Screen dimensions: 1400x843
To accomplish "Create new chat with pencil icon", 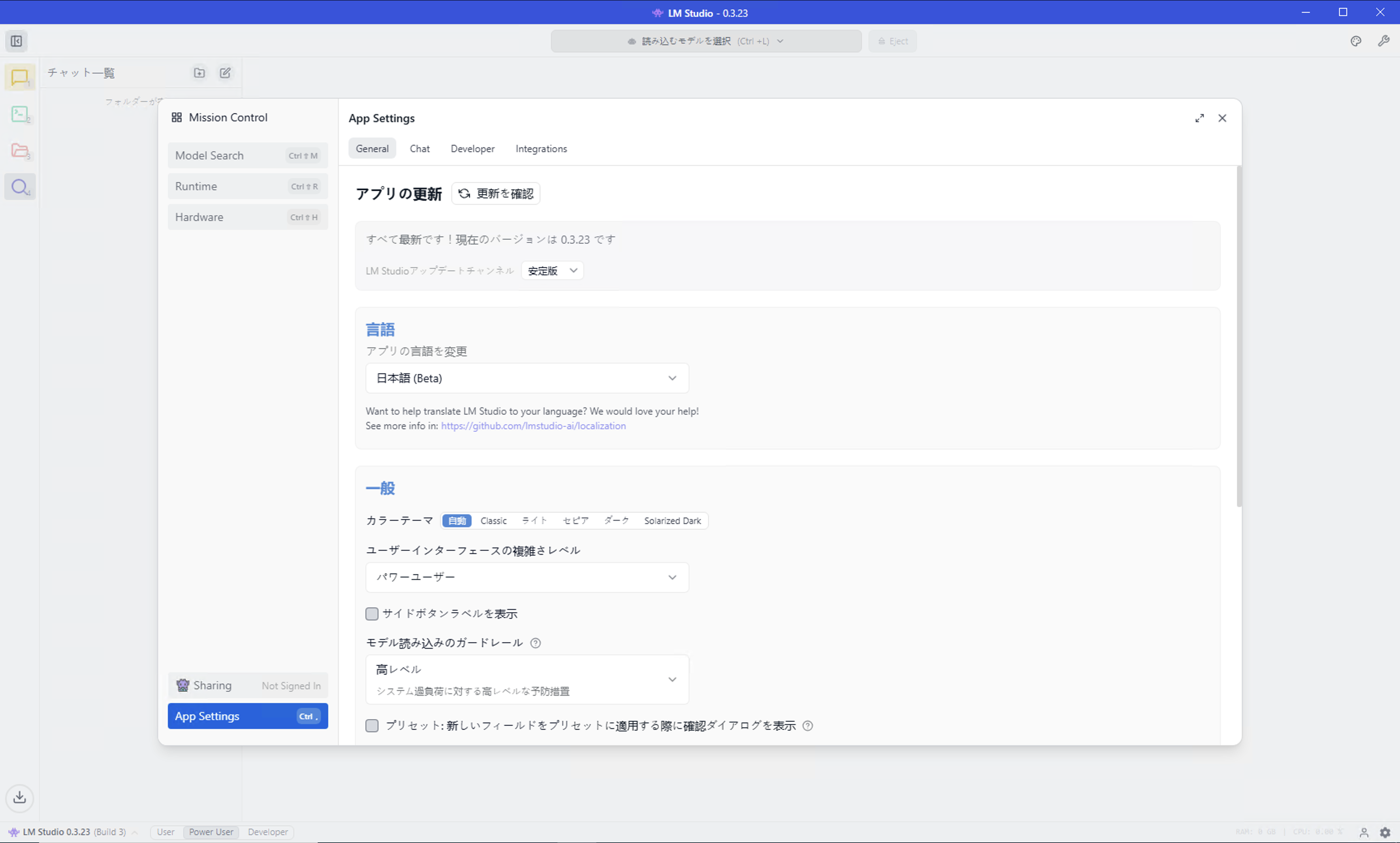I will point(225,73).
